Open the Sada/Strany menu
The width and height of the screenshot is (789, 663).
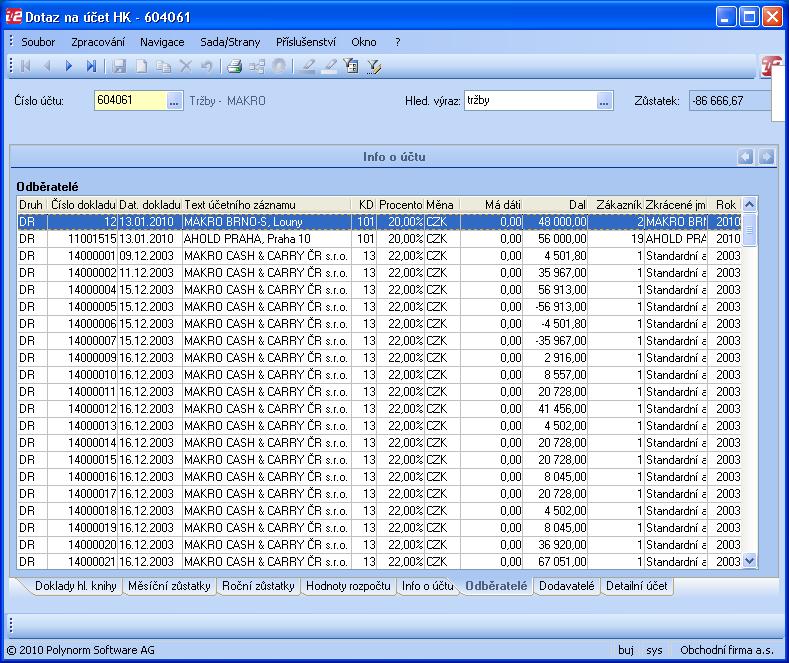click(230, 42)
